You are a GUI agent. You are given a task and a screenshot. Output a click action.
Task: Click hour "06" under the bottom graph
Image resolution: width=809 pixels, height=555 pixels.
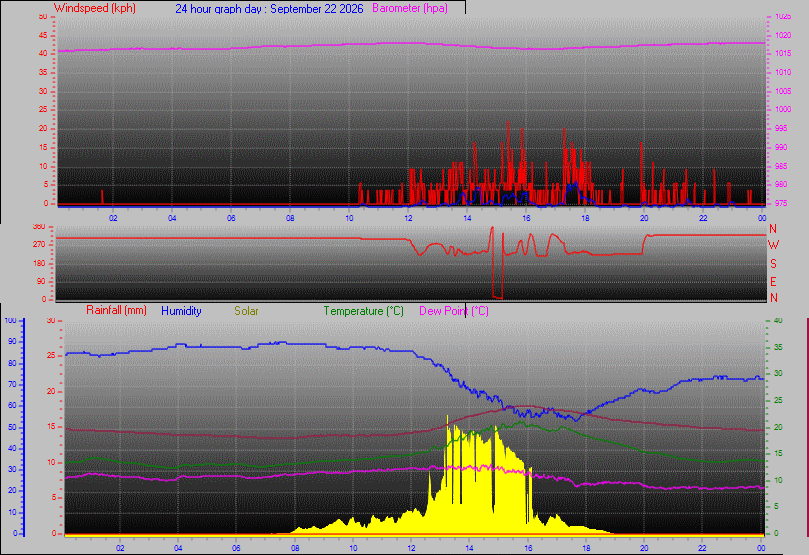click(x=236, y=548)
